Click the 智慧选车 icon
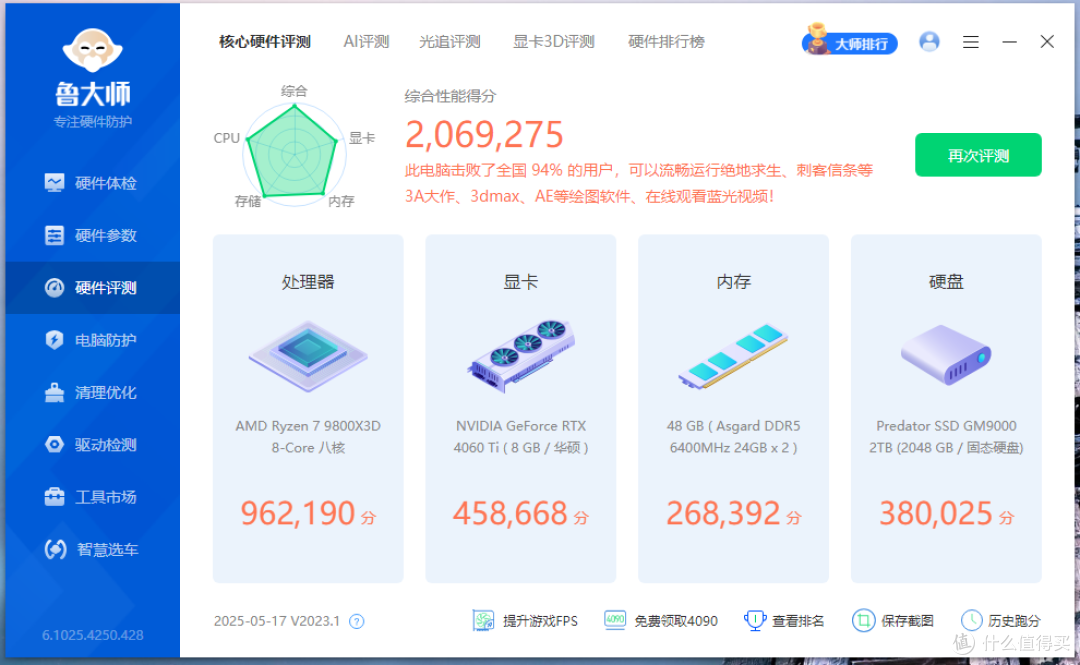This screenshot has width=1080, height=665. pyautogui.click(x=55, y=549)
